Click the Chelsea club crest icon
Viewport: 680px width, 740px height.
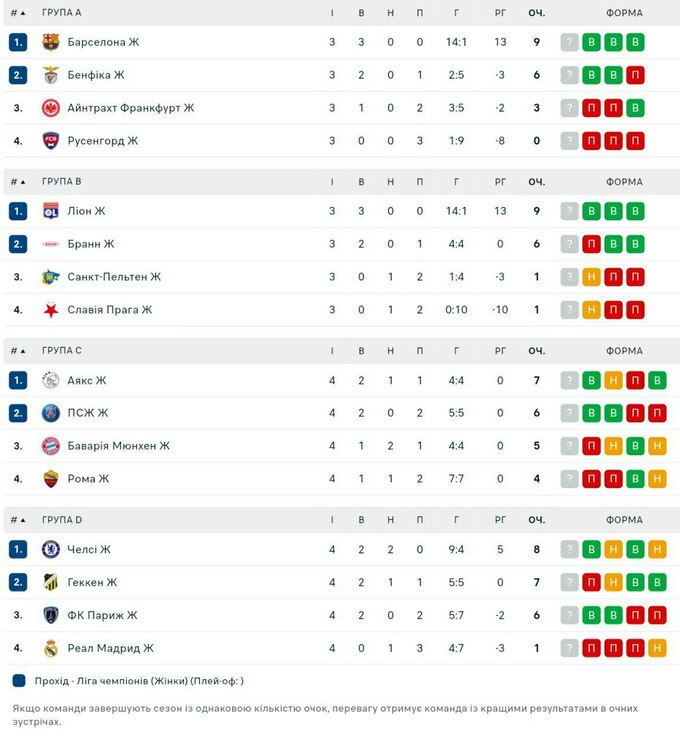pos(51,549)
